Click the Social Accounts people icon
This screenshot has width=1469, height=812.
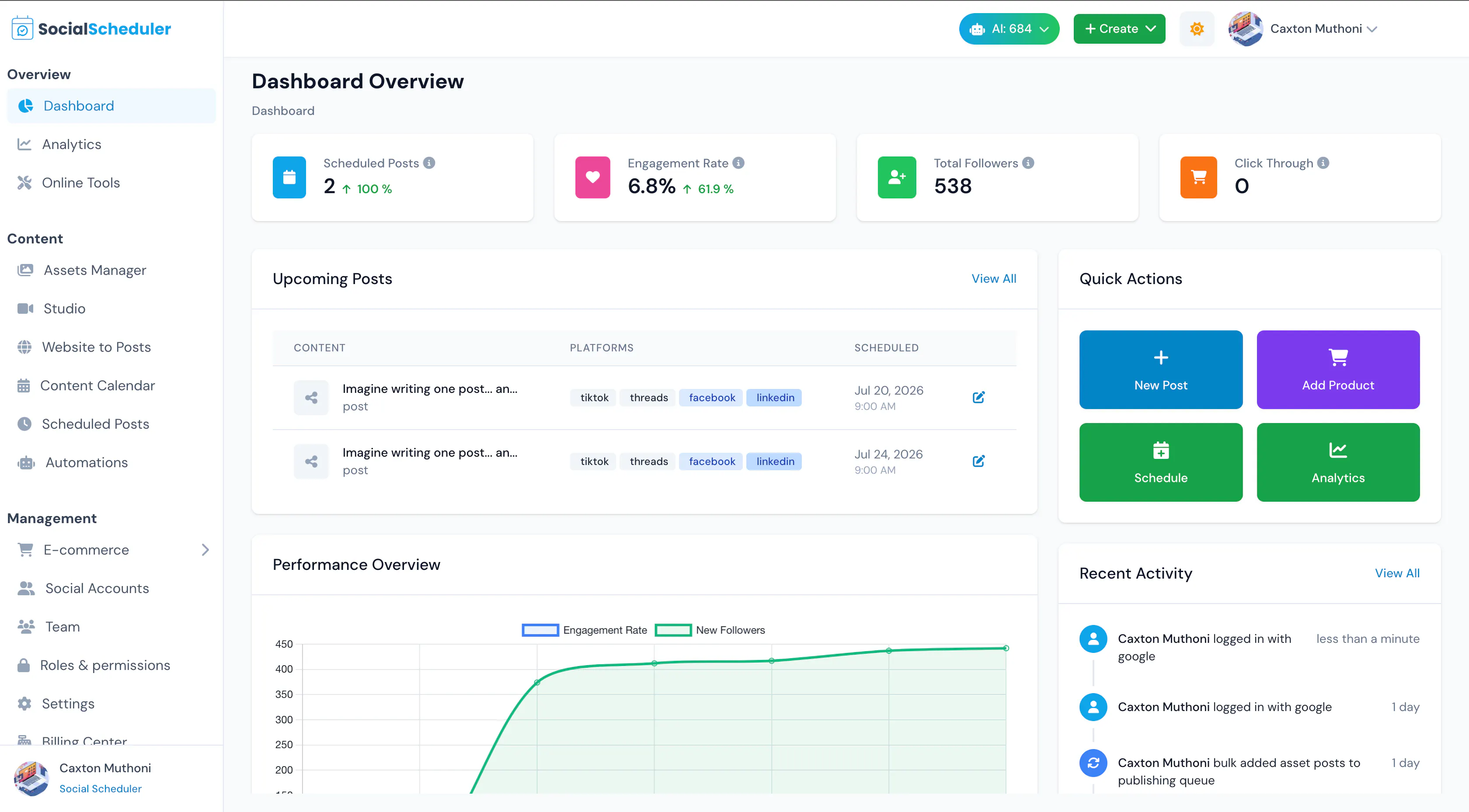click(x=26, y=589)
